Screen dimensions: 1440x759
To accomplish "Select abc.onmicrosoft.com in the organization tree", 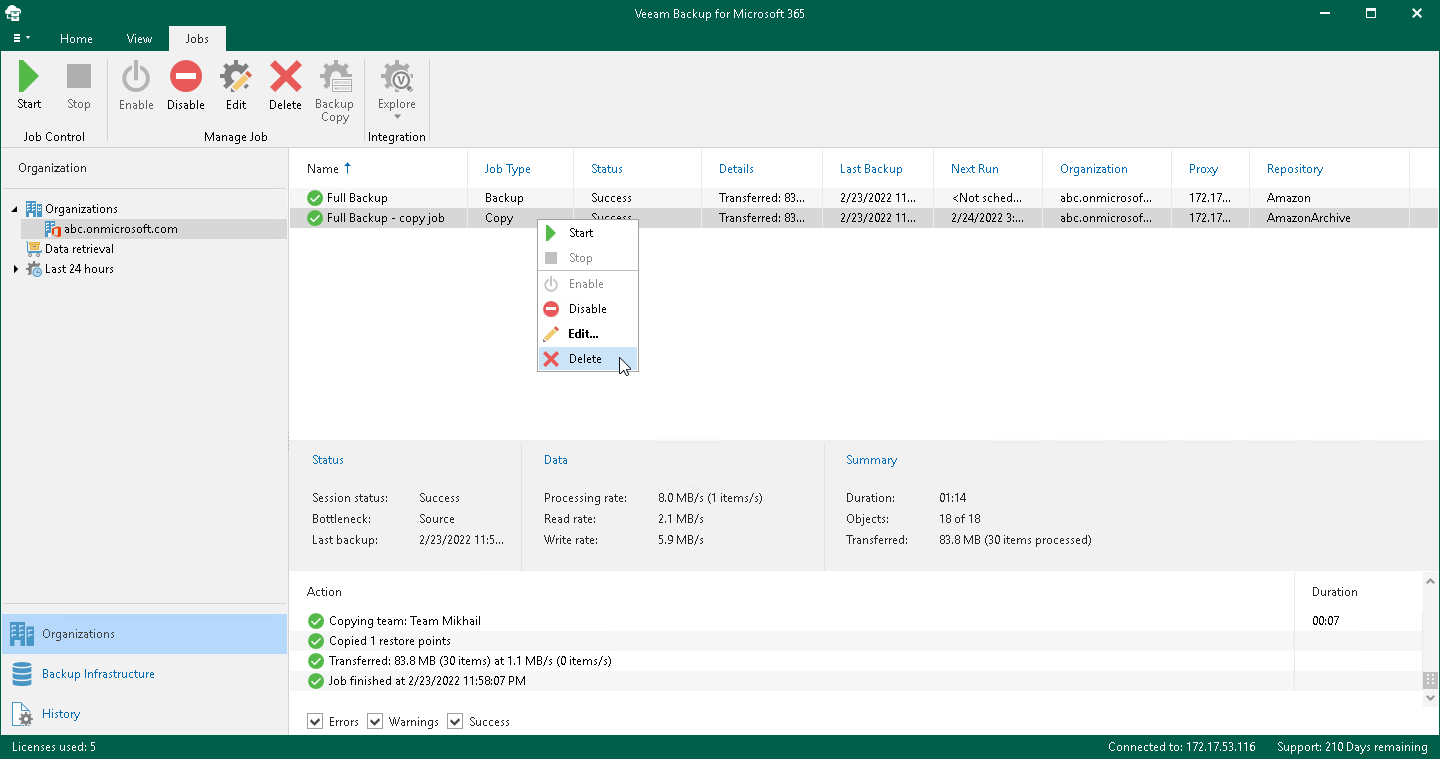I will 121,229.
